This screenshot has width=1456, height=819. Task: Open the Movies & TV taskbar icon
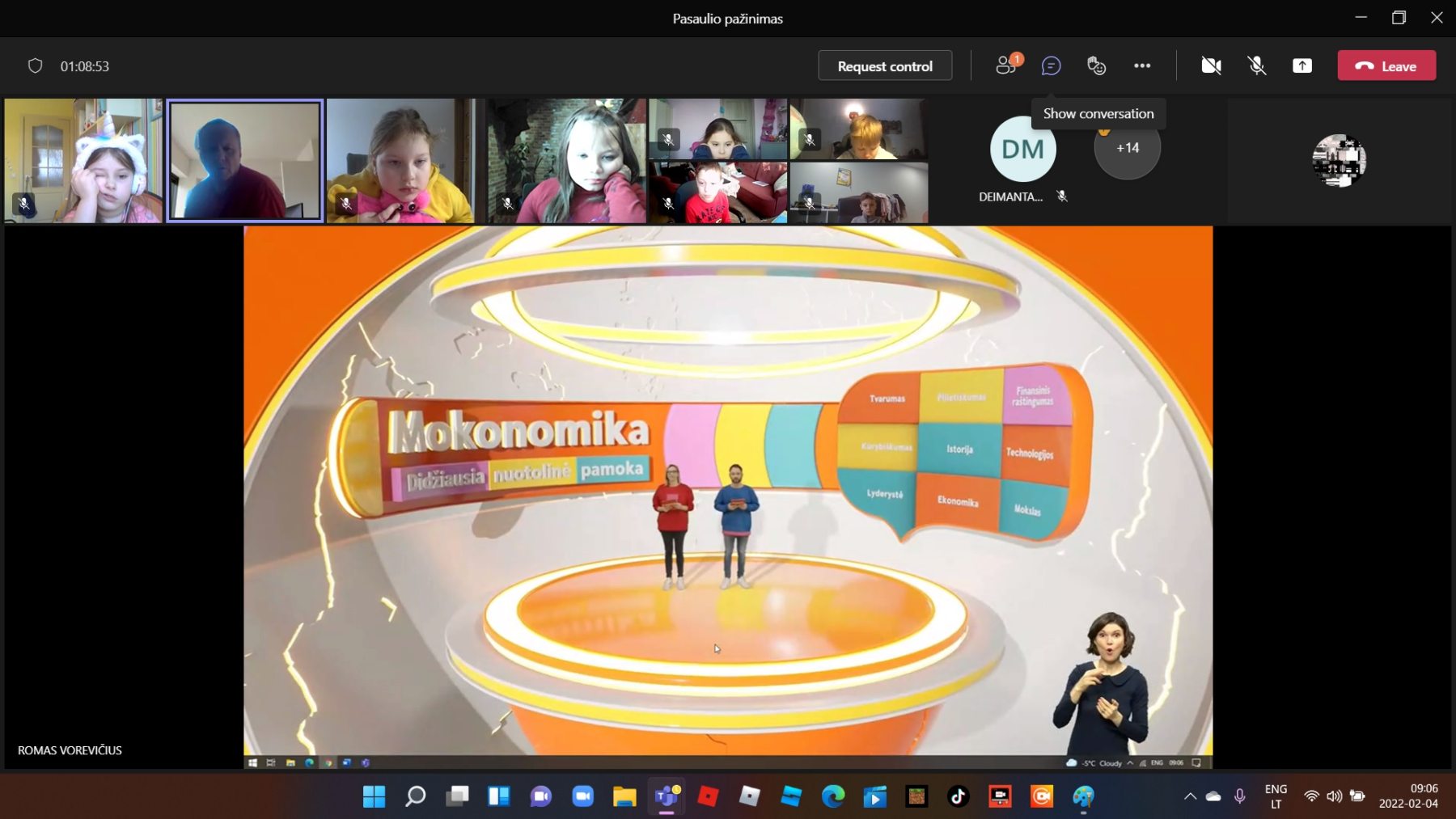874,796
